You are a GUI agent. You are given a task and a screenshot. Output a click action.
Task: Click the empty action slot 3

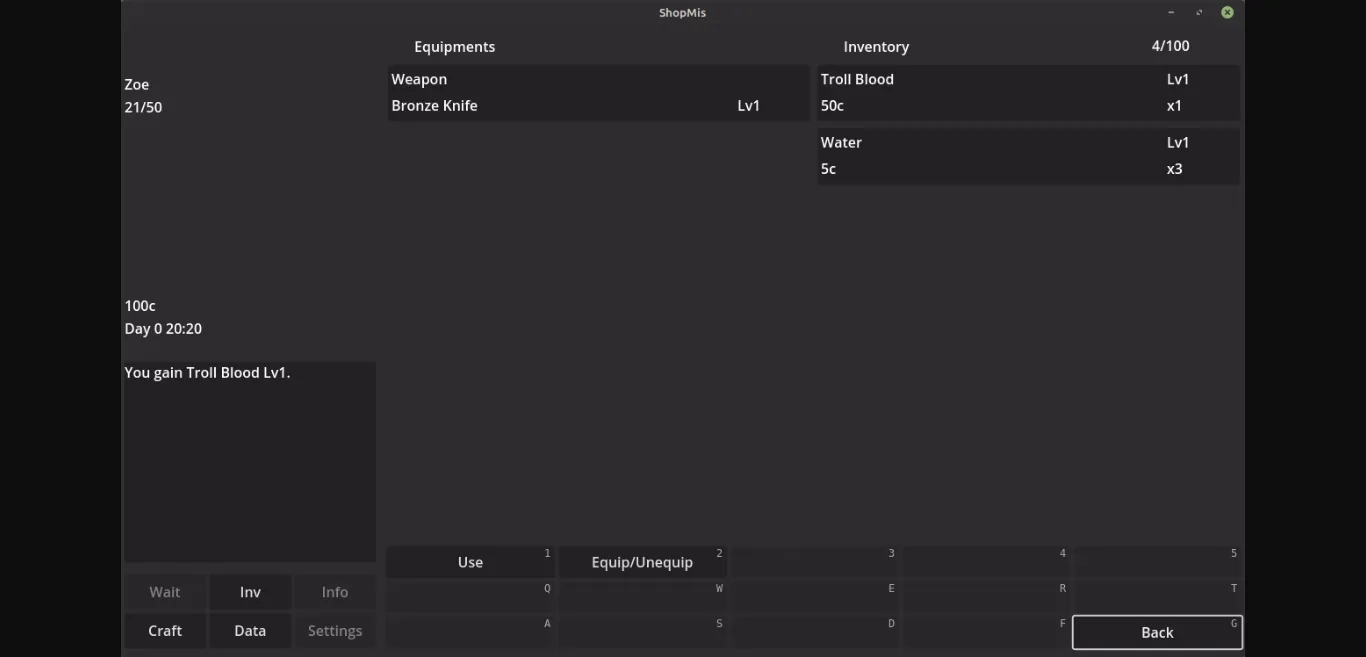[814, 562]
